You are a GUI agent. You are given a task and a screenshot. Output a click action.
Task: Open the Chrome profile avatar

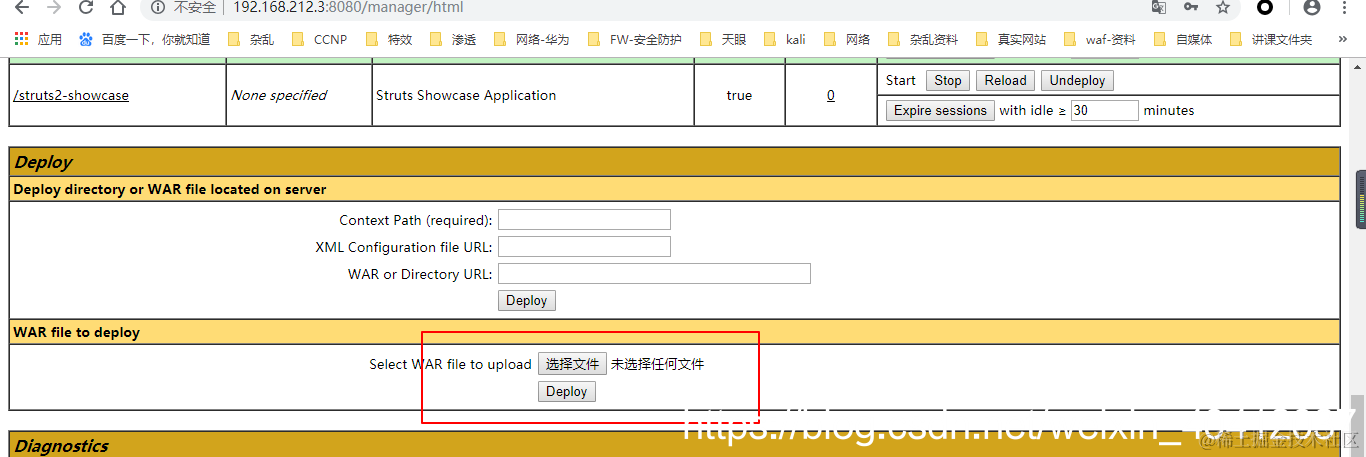click(x=1312, y=8)
